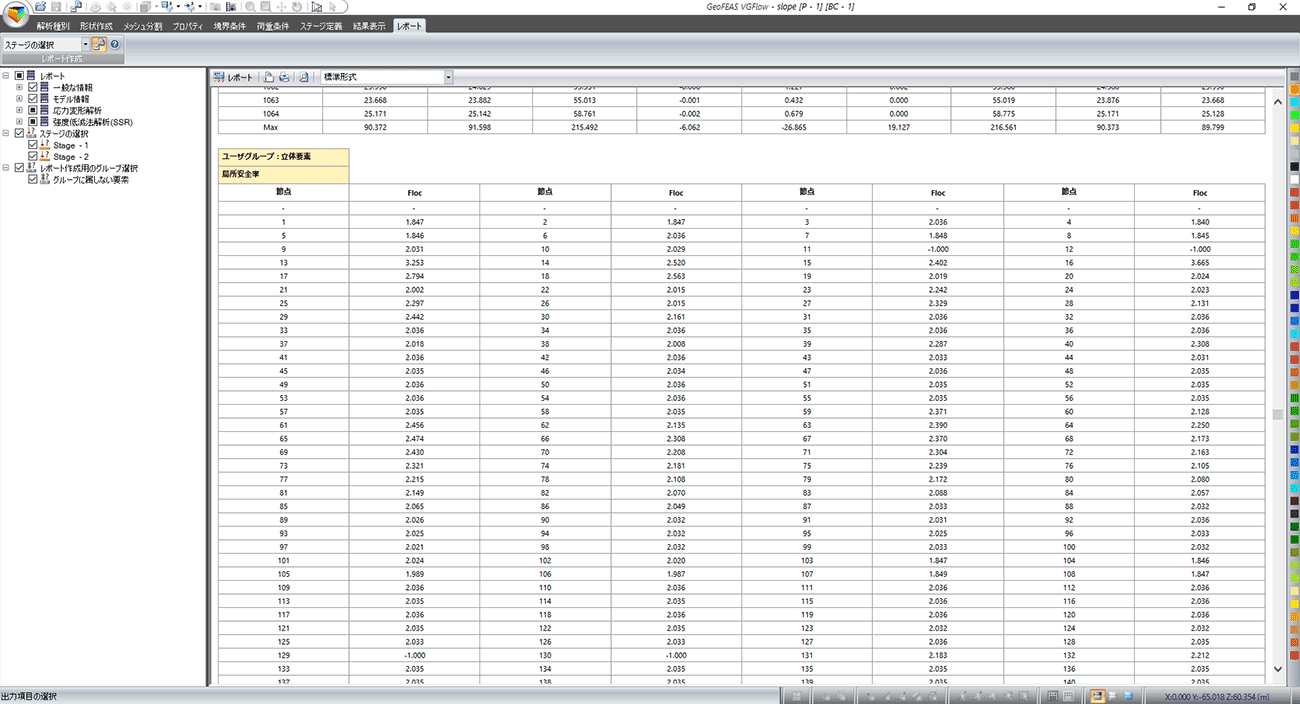The height and width of the screenshot is (704, 1300).
Task: Open the GeoFEAS application logo menu
Action: [14, 14]
